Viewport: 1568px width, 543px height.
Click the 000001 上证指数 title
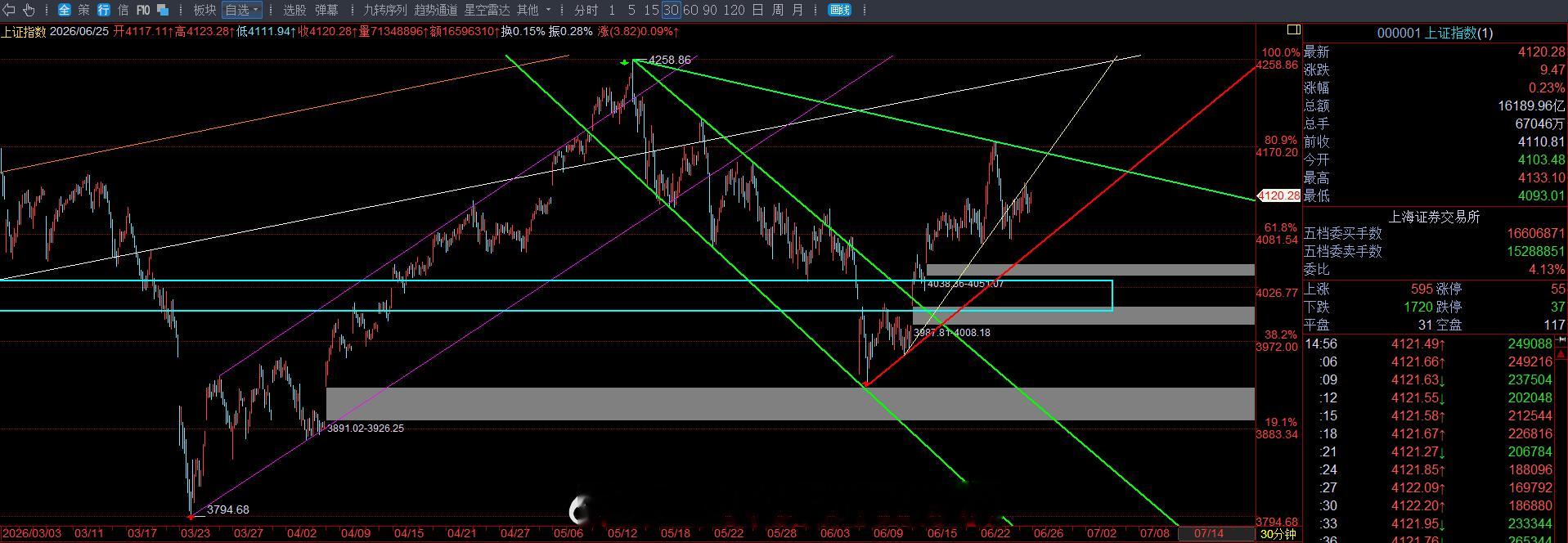coord(1435,33)
